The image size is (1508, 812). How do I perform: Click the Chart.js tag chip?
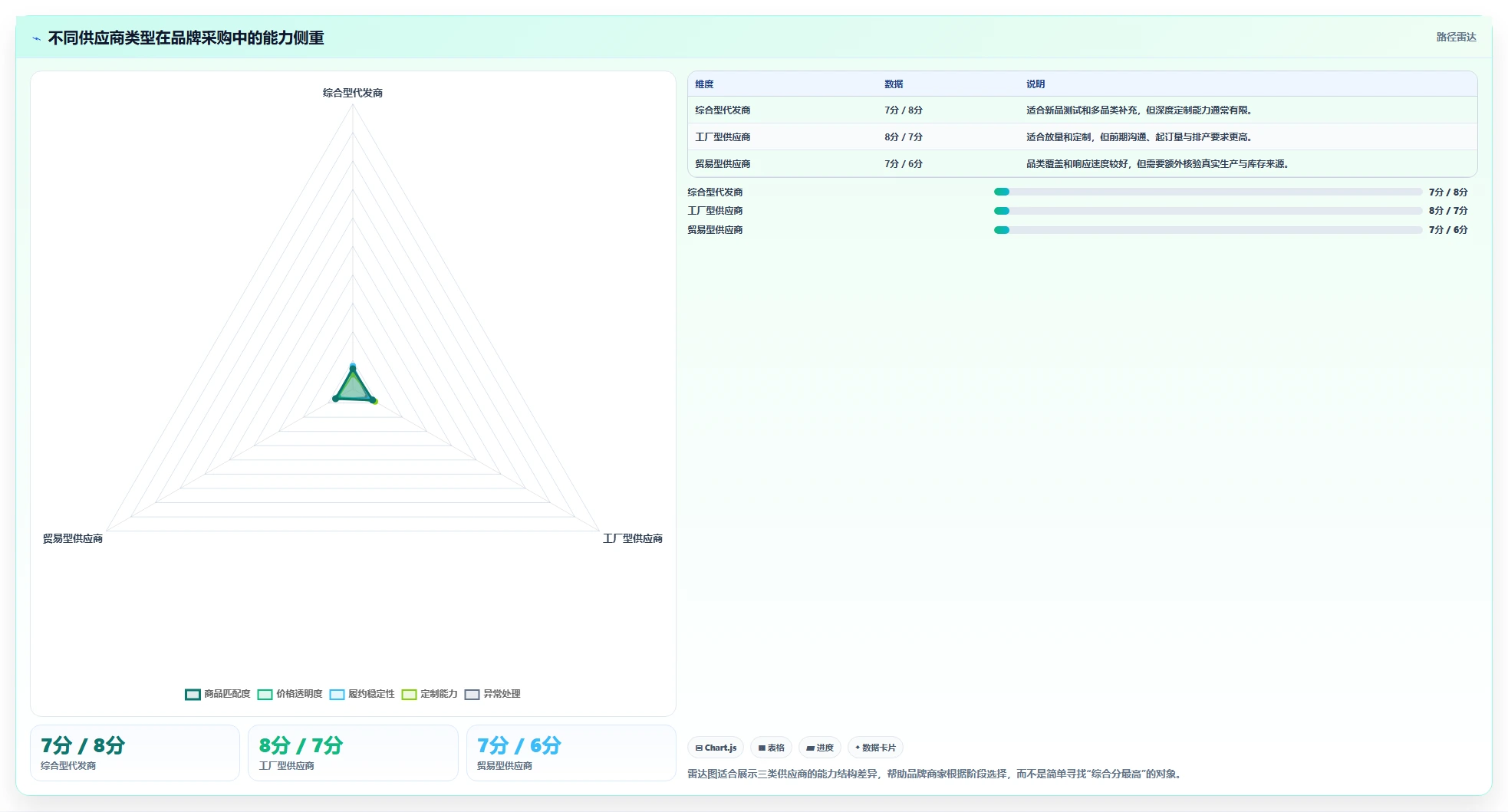click(x=716, y=748)
